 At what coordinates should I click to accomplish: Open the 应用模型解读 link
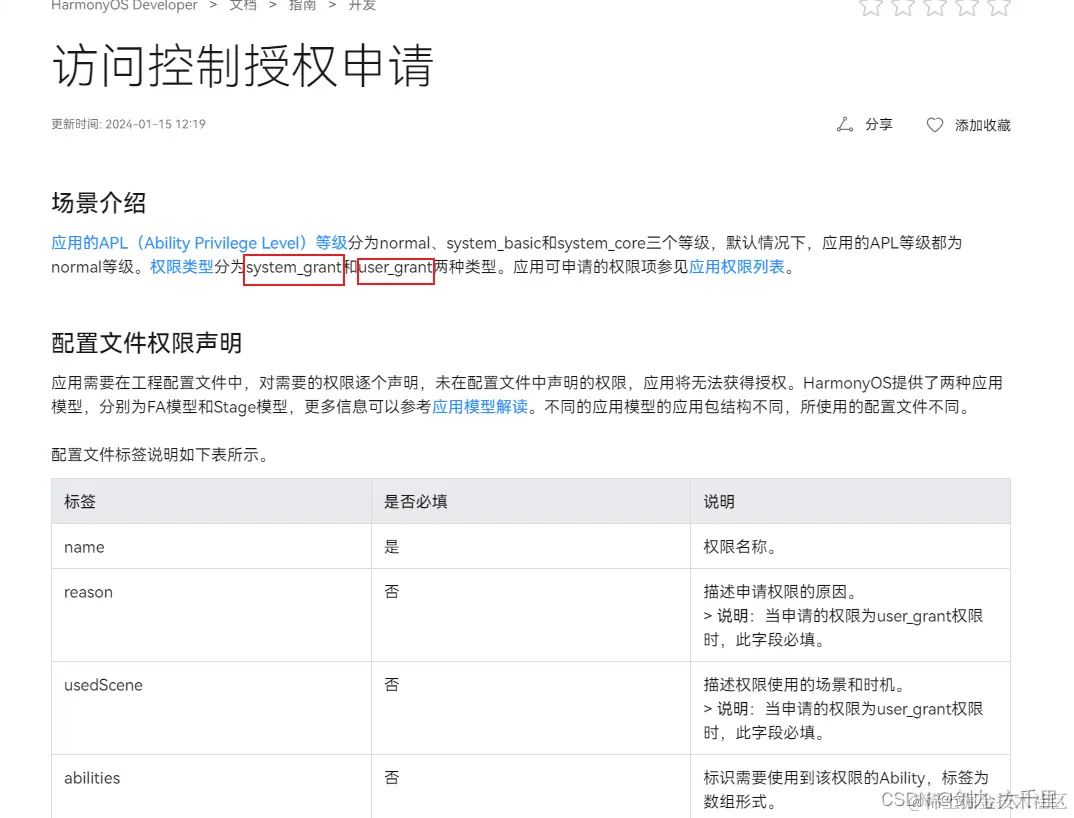[480, 407]
